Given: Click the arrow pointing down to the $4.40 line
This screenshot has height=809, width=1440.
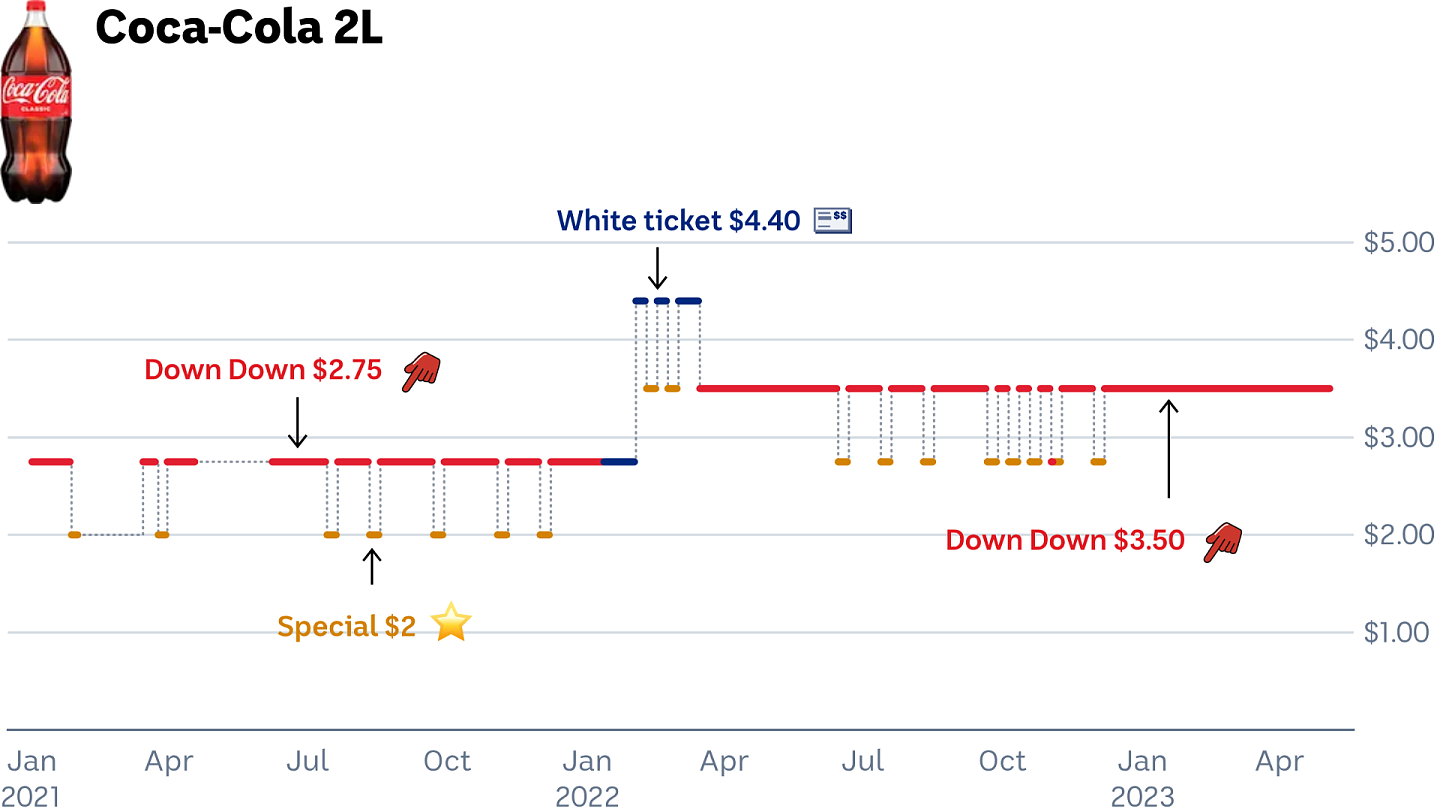Looking at the screenshot, I should pyautogui.click(x=657, y=268).
